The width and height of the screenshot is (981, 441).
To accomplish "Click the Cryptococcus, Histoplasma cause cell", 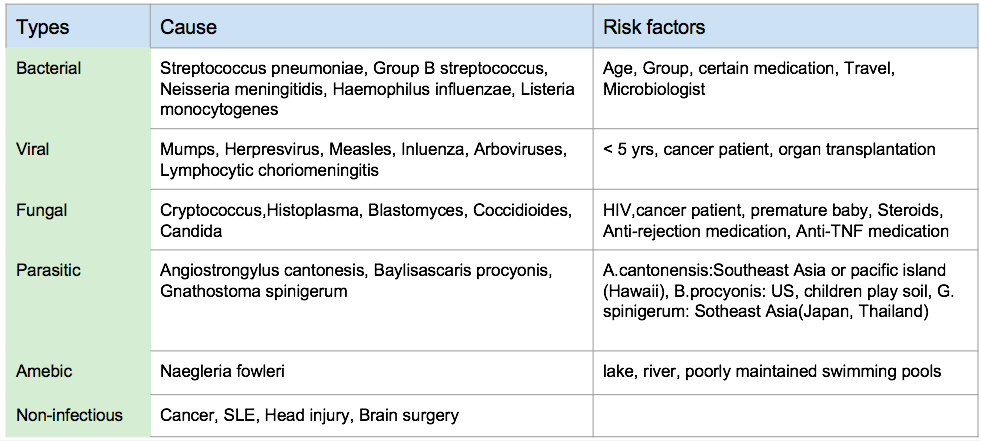I will tap(365, 221).
